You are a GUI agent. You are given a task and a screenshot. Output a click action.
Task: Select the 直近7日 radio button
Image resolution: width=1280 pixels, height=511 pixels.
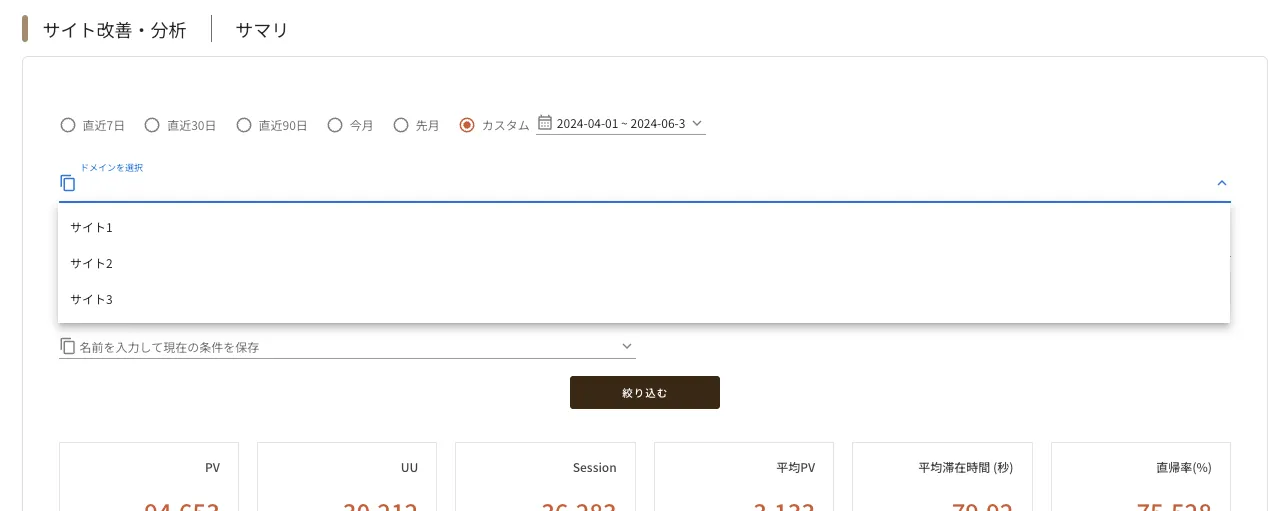pos(68,125)
